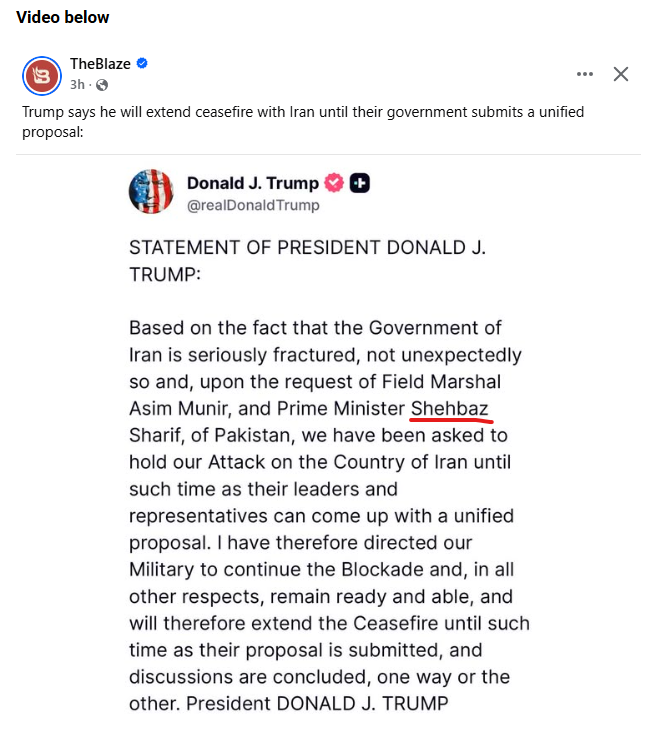
Task: Open TheBlaze page name link
Action: [100, 64]
